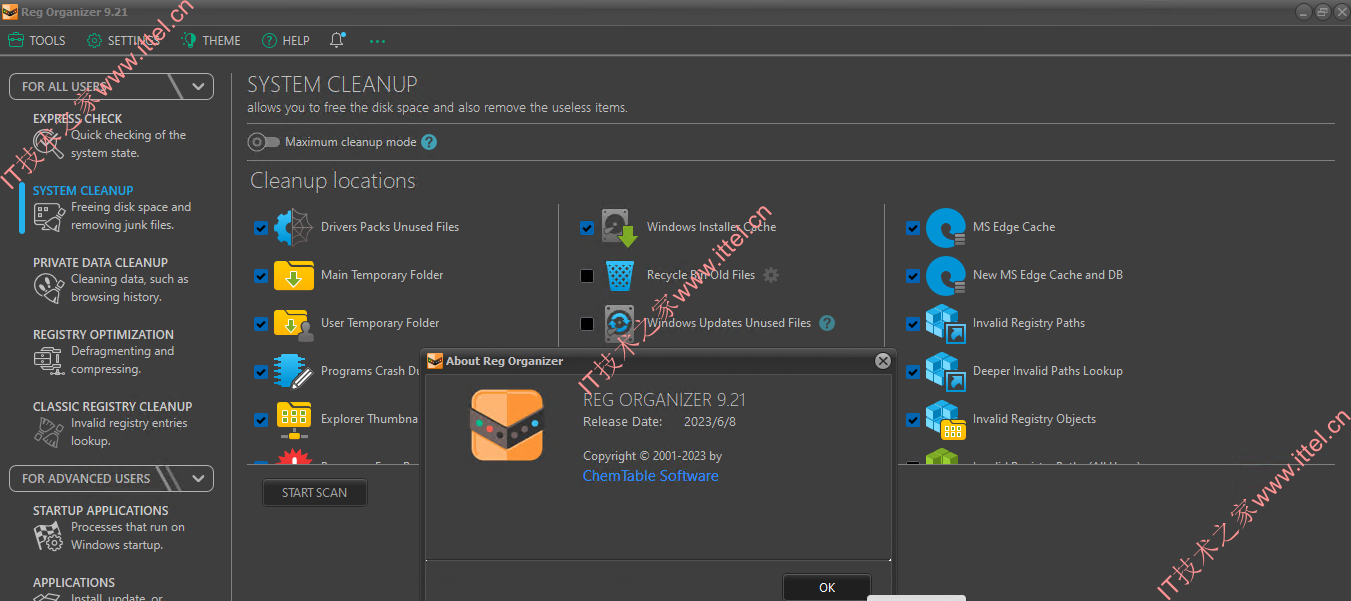This screenshot has height=601, width=1351.
Task: Click the notifications bell icon
Action: (x=337, y=40)
